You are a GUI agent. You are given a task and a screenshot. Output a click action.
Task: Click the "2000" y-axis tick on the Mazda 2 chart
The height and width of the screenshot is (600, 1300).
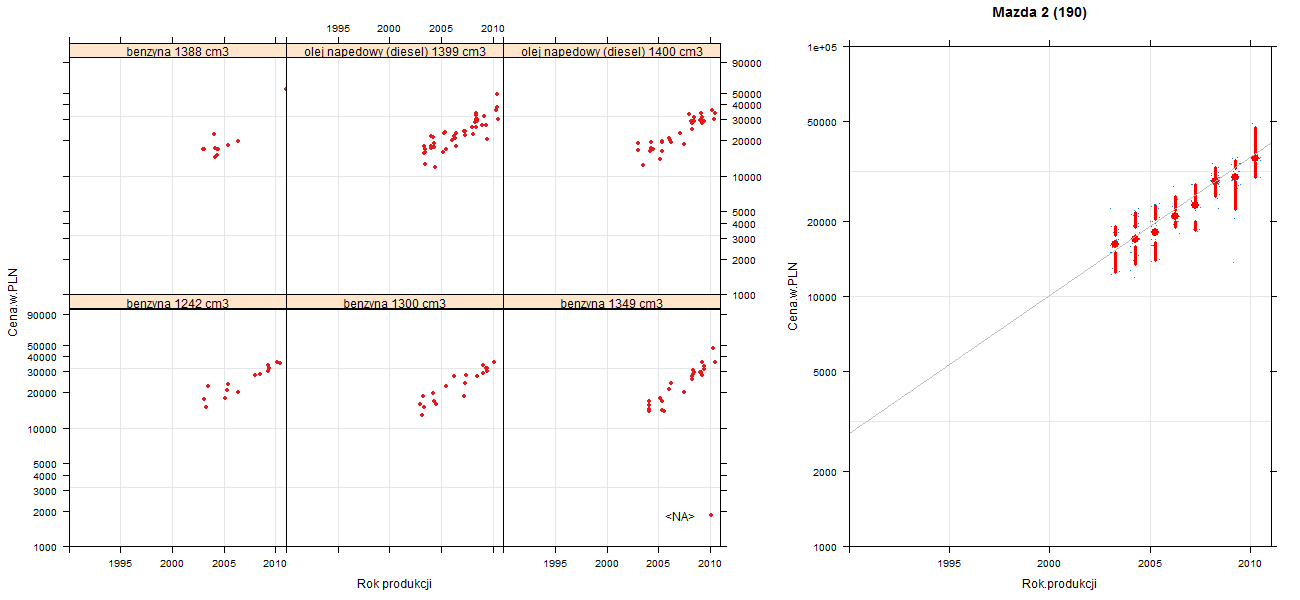(827, 472)
